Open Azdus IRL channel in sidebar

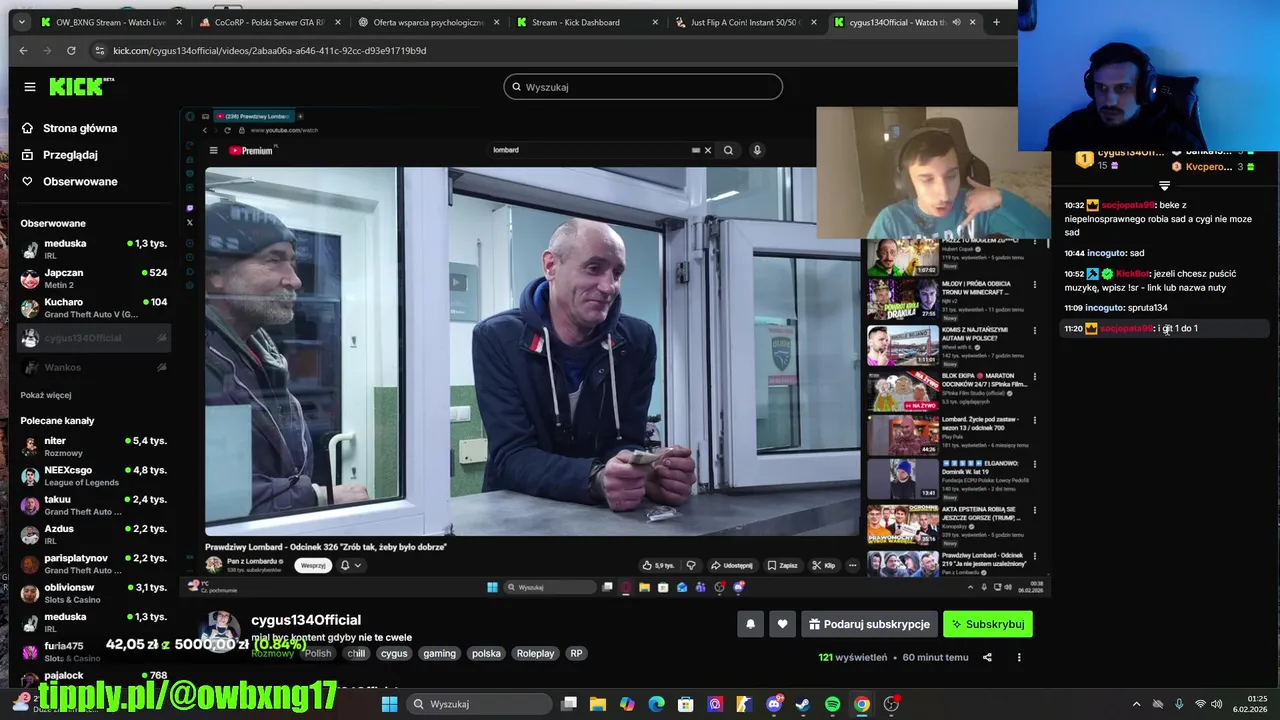(95, 534)
